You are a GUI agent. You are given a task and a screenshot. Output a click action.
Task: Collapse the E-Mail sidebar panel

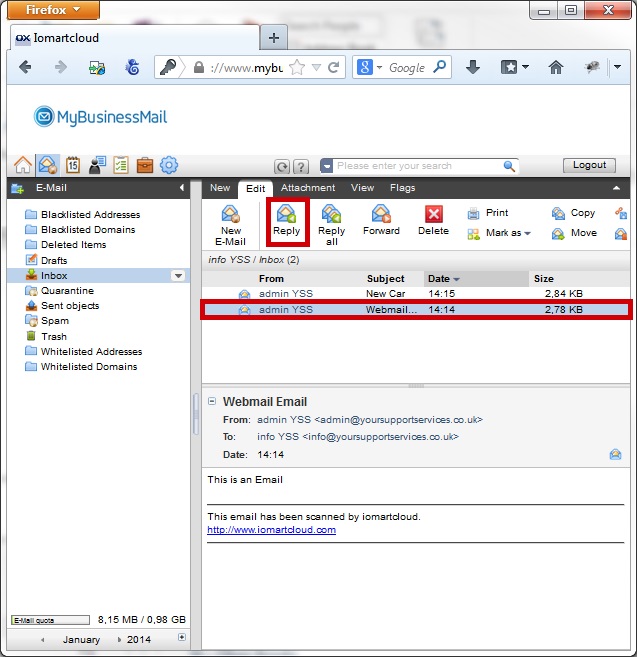click(x=182, y=188)
